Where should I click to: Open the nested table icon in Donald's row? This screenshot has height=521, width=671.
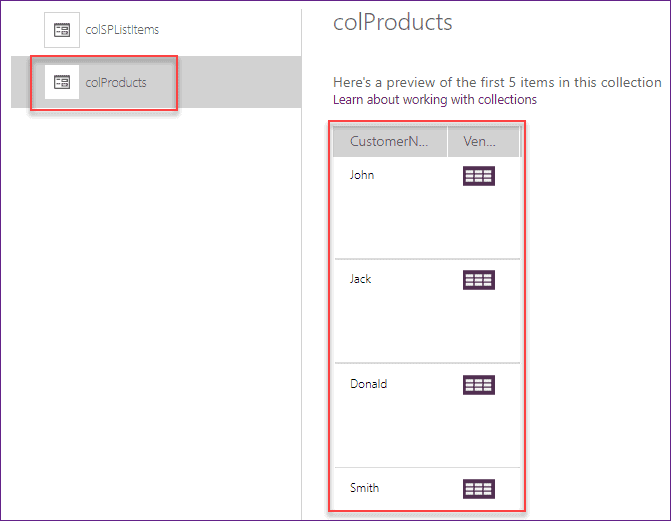tap(479, 385)
